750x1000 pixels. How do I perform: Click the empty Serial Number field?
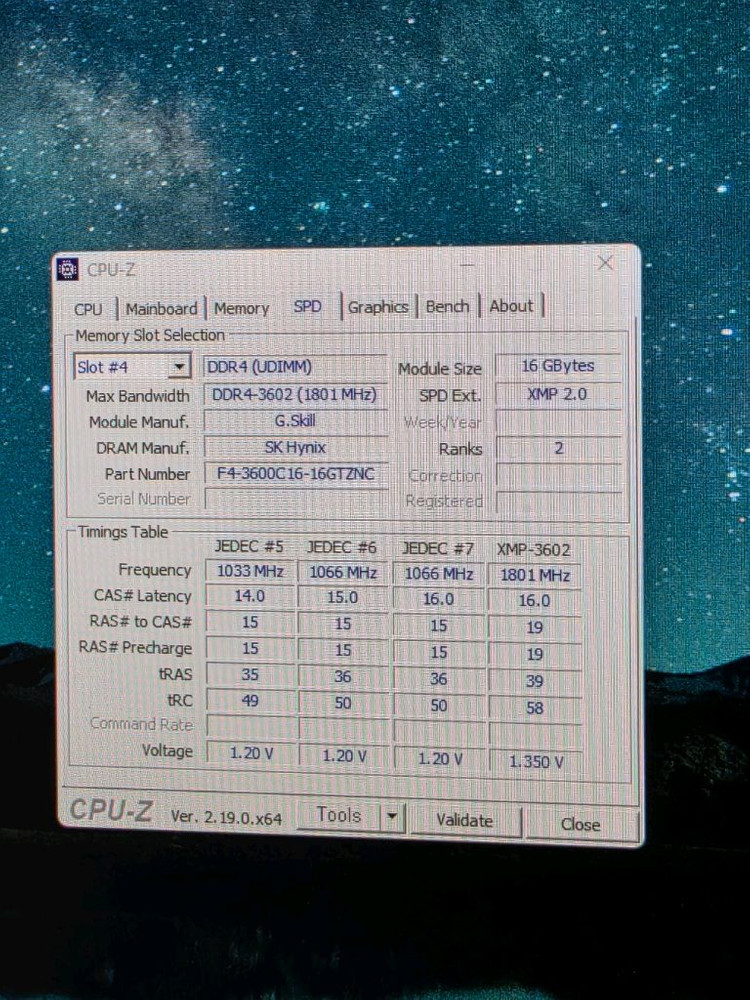[x=295, y=499]
